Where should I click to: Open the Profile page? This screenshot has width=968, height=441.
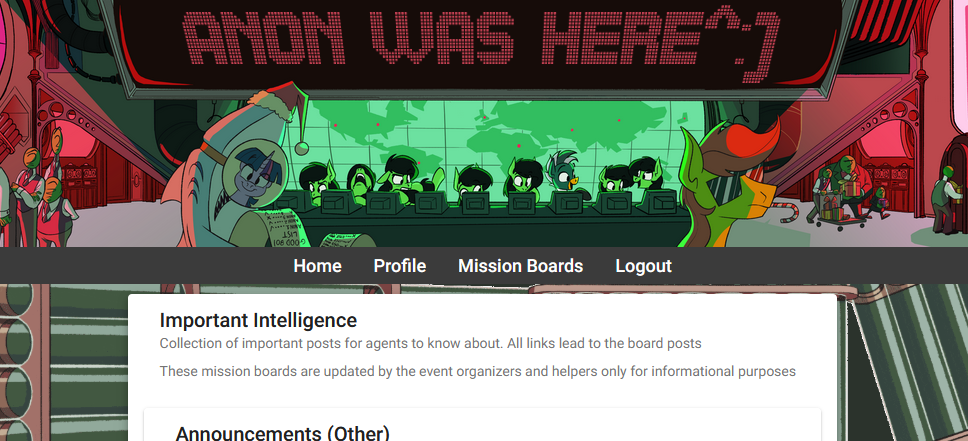399,266
